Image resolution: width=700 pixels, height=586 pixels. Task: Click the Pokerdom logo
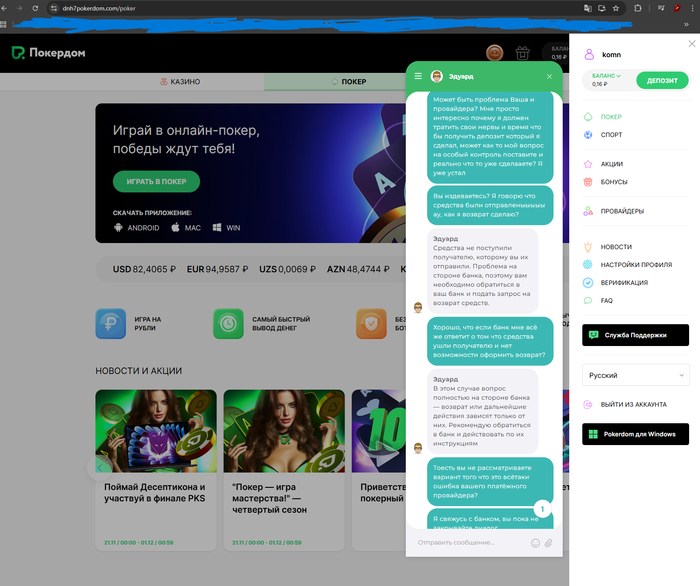(48, 53)
